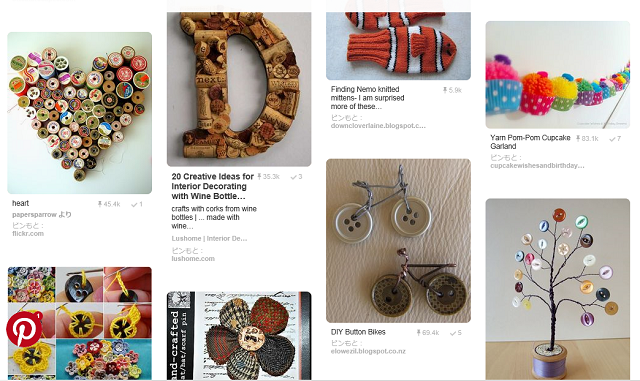The image size is (640, 381).
Task: Click the pin count icon under heart pin
Action: pyautogui.click(x=100, y=204)
